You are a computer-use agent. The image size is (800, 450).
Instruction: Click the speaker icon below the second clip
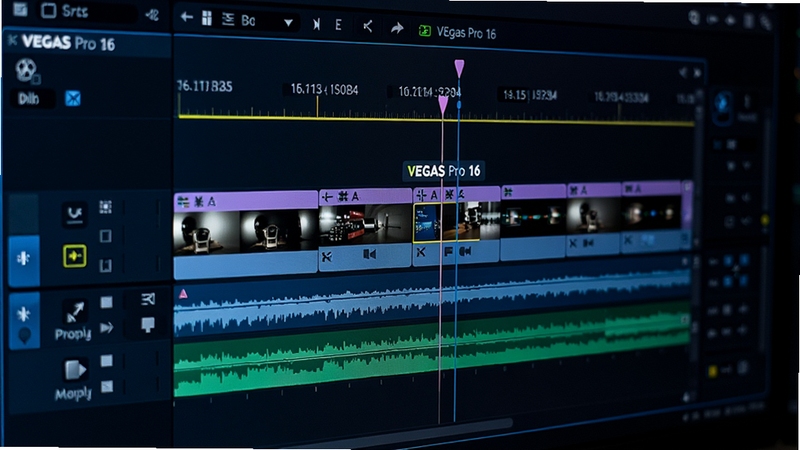point(369,254)
